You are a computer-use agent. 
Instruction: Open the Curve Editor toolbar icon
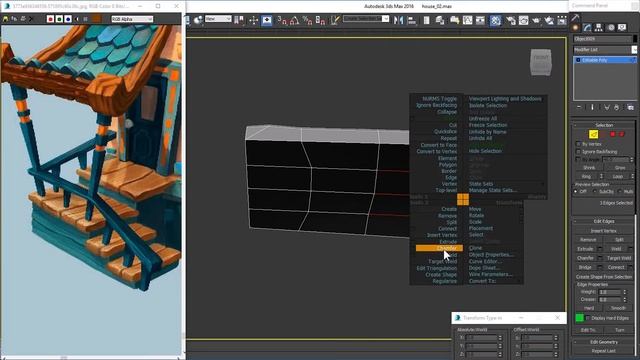click(467, 20)
